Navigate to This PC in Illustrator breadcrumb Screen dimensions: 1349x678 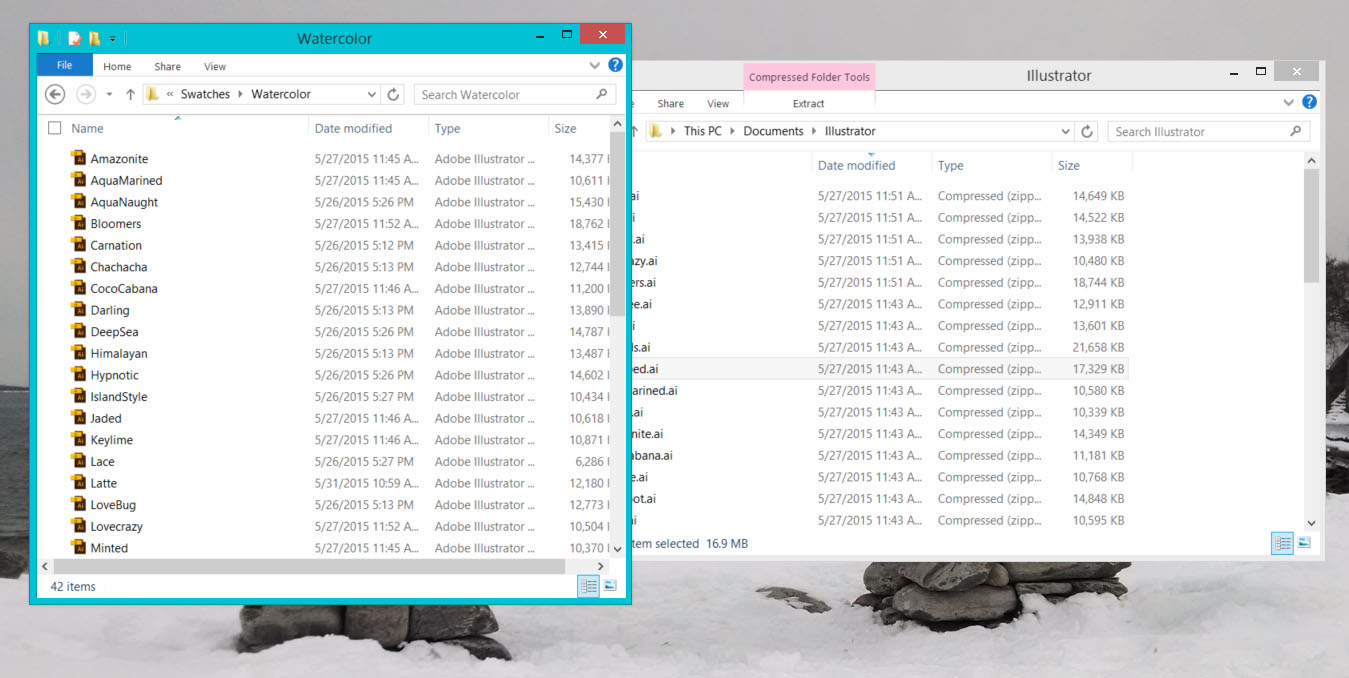click(x=702, y=131)
